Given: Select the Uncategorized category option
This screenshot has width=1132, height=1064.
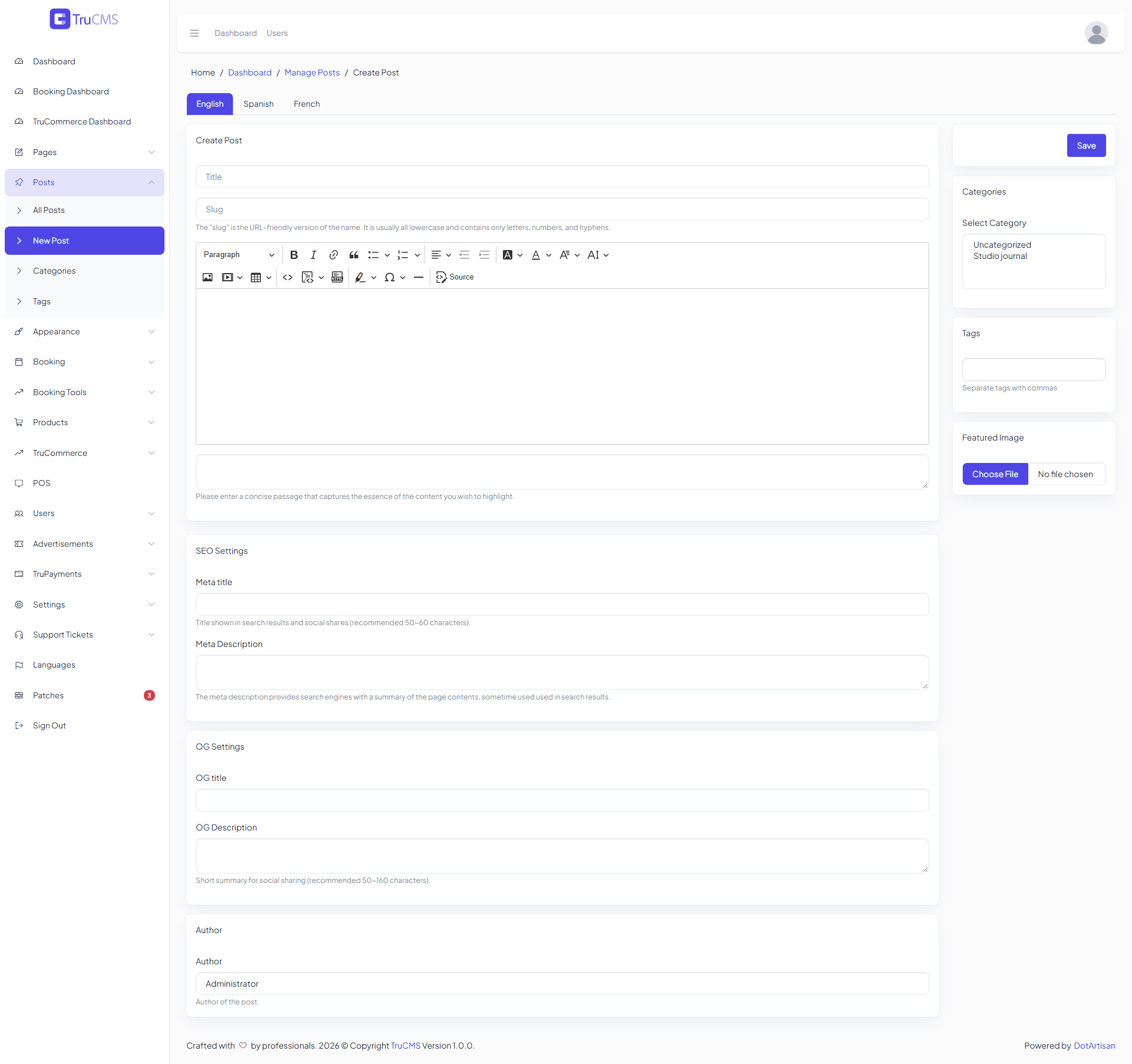Looking at the screenshot, I should [x=1002, y=245].
